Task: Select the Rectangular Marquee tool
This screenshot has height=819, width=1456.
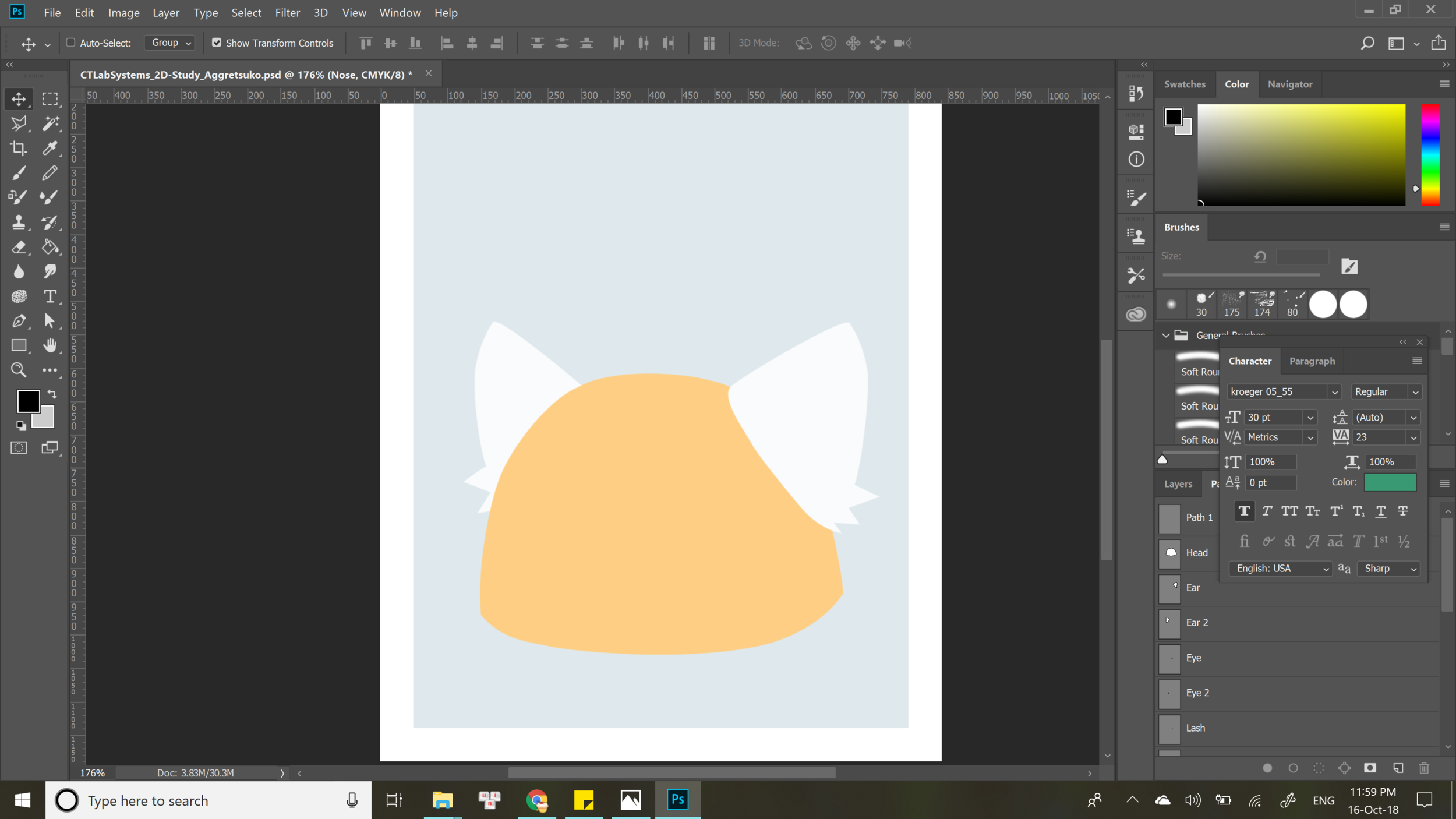Action: [x=50, y=99]
